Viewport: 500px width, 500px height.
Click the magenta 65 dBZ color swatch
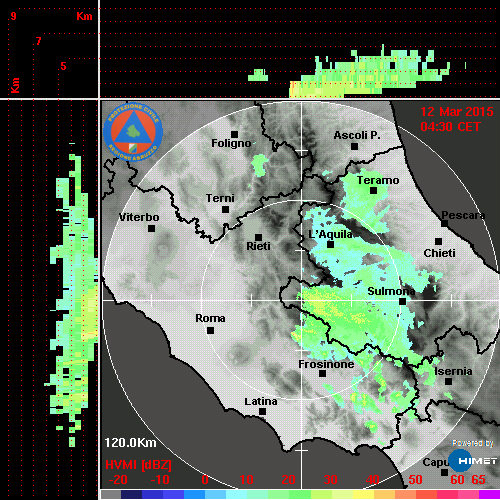click(x=489, y=494)
